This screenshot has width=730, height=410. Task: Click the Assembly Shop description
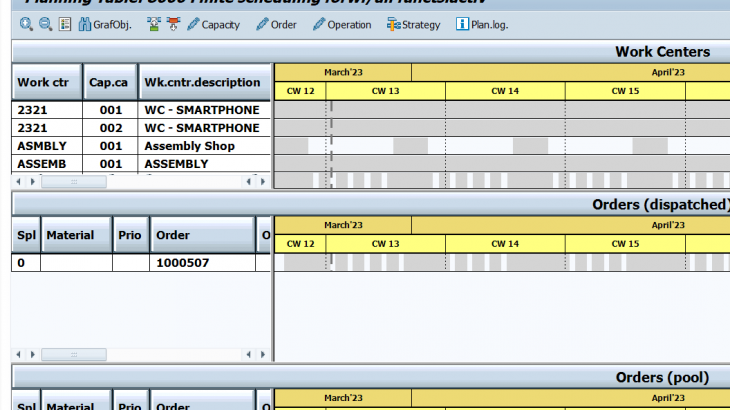[204, 146]
